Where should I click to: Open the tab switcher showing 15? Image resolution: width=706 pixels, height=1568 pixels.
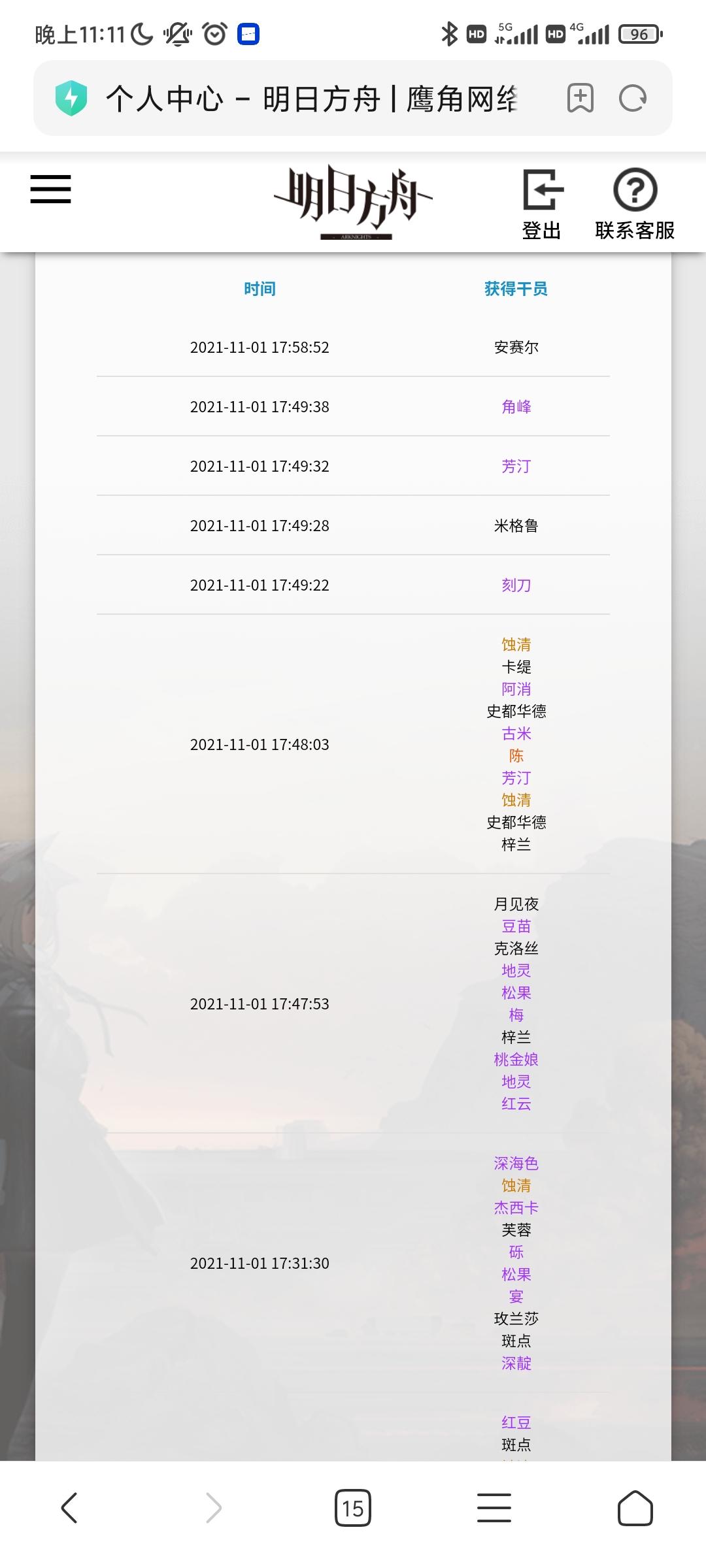click(353, 1508)
